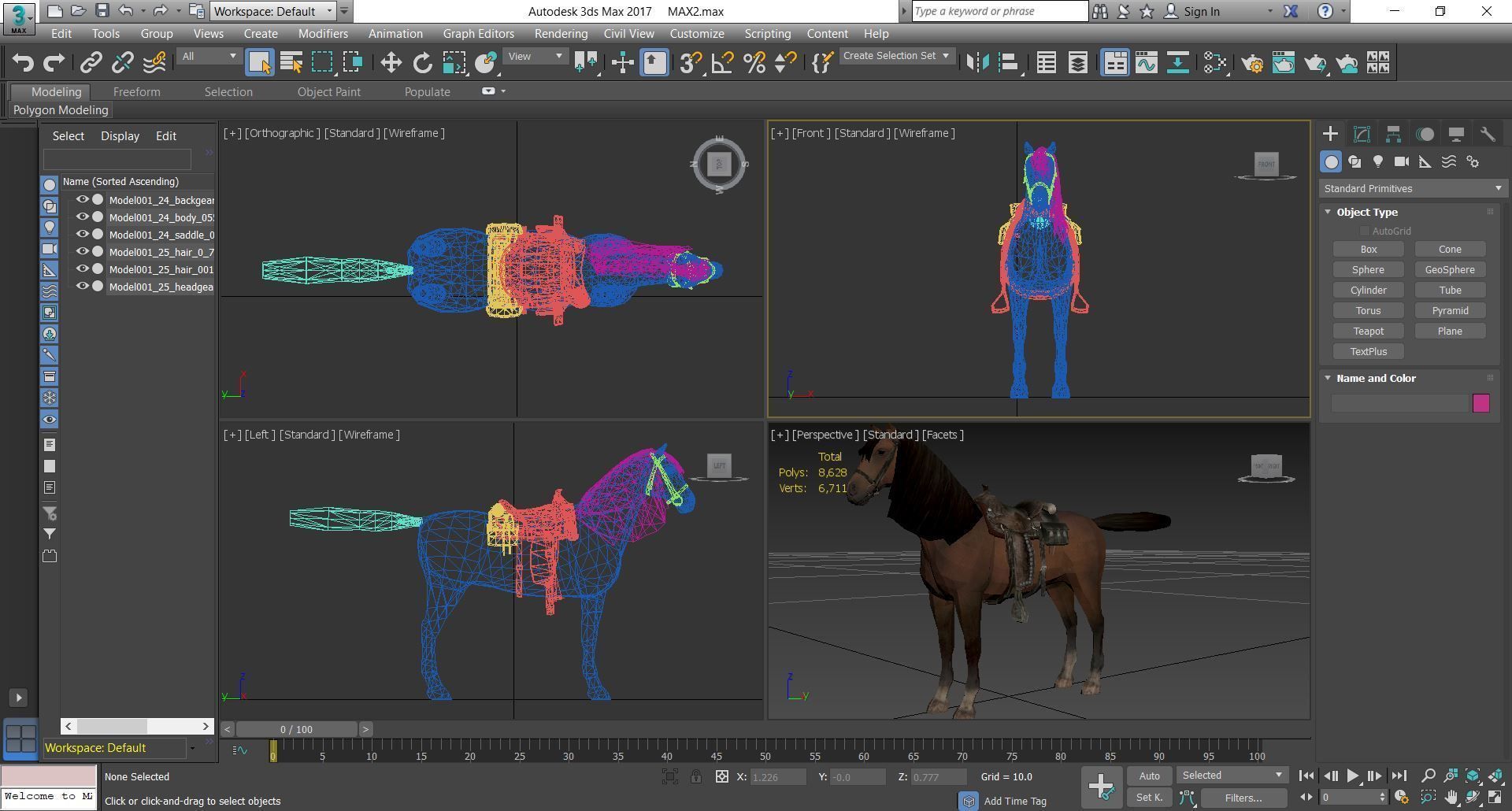Choose the Select Object tool
Screen dimensions: 1512x811
pyautogui.click(x=259, y=62)
